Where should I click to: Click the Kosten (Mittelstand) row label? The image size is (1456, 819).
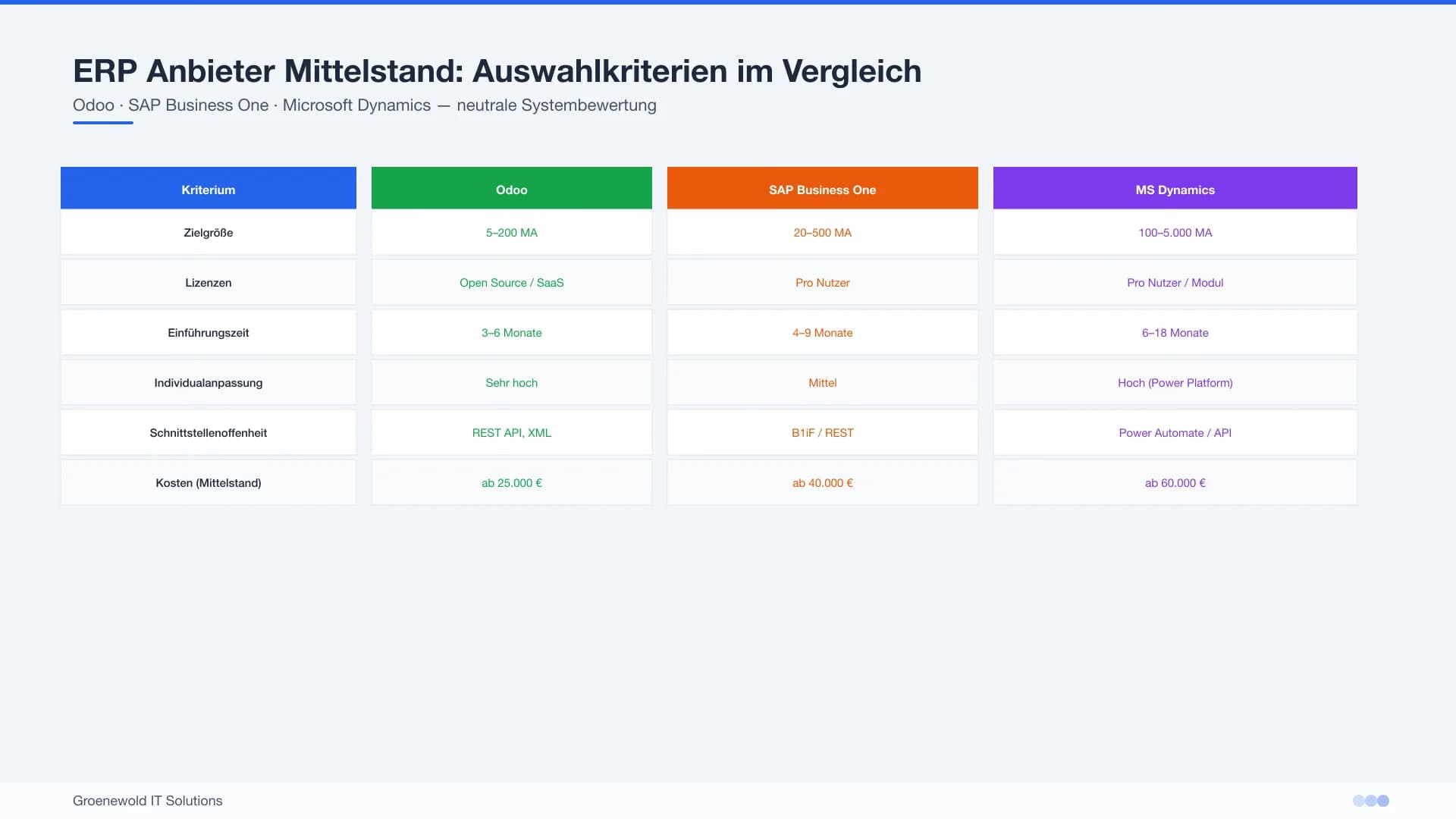click(x=209, y=482)
